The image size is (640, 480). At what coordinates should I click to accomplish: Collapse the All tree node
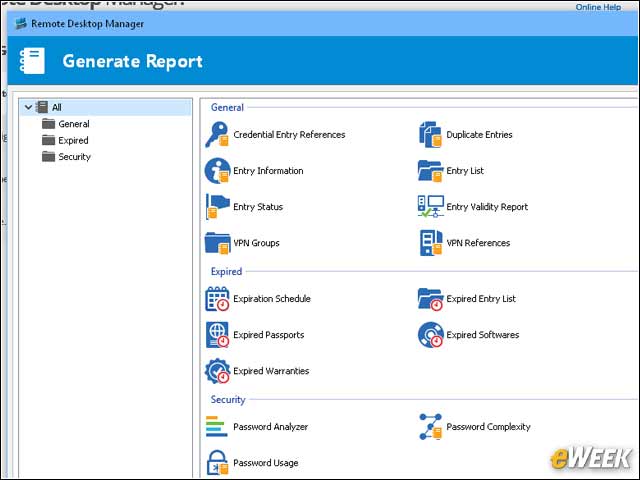tap(28, 107)
